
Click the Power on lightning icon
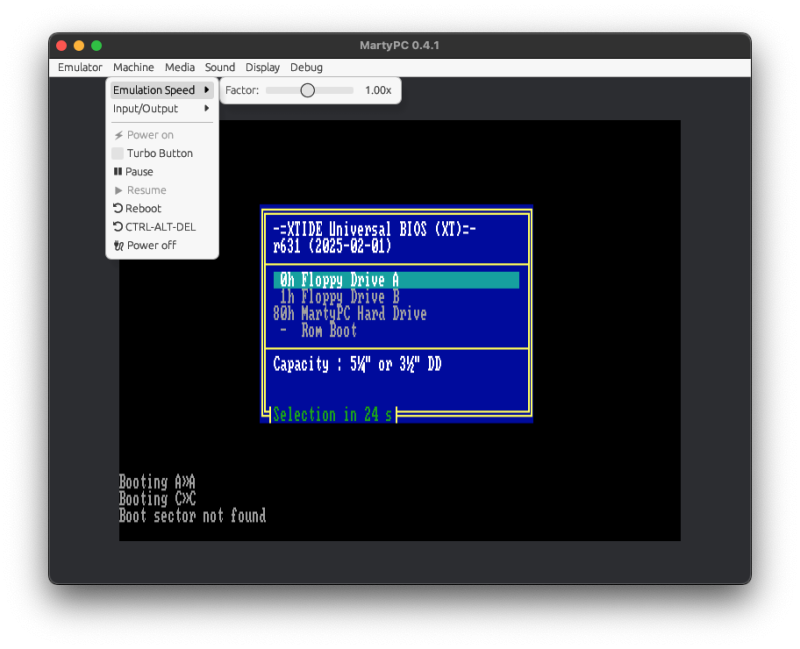click(x=118, y=135)
